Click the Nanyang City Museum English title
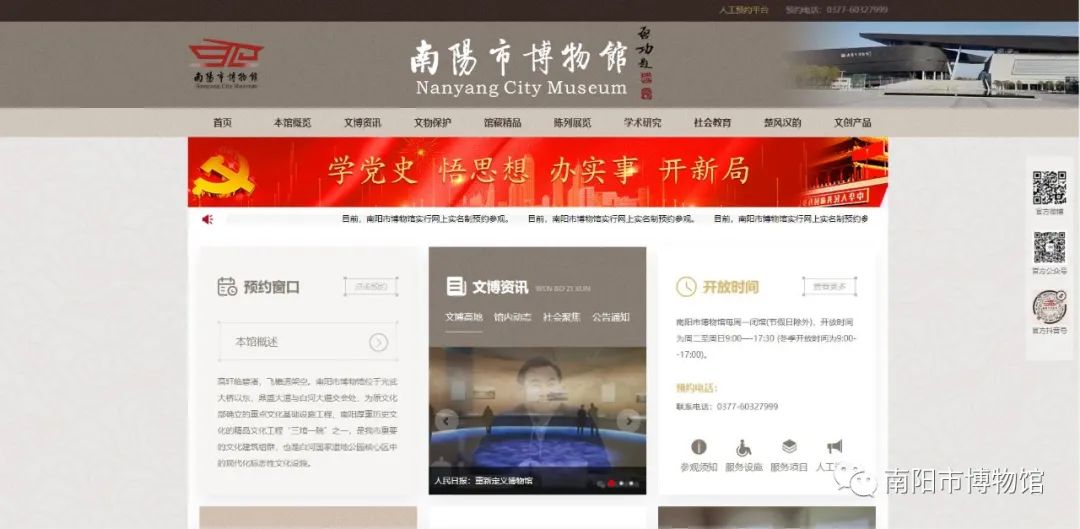 [x=521, y=88]
